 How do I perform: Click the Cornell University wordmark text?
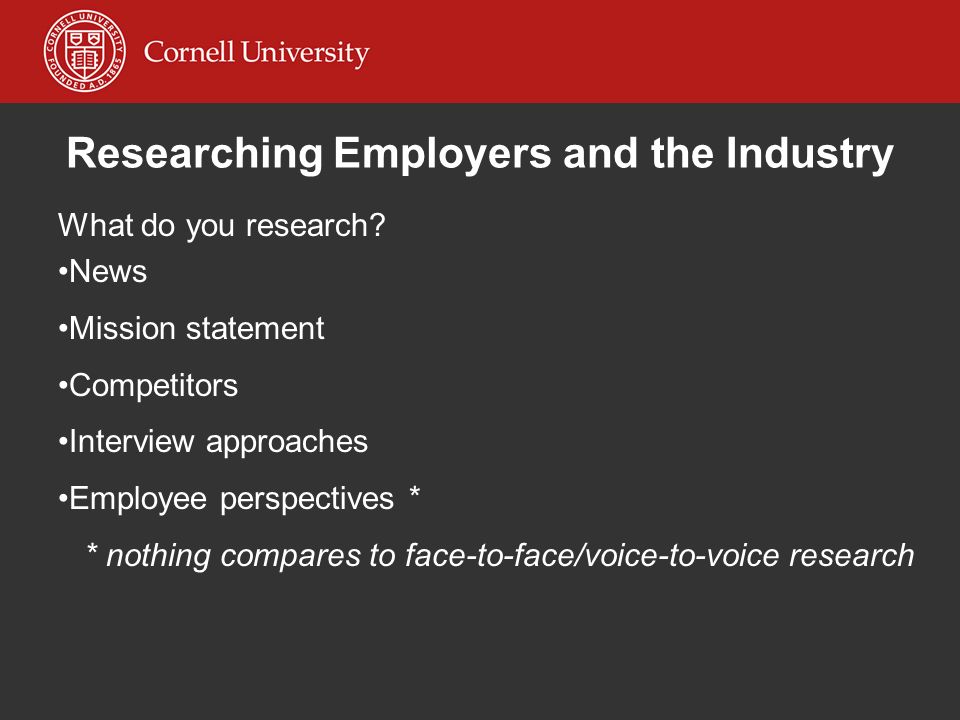[257, 53]
